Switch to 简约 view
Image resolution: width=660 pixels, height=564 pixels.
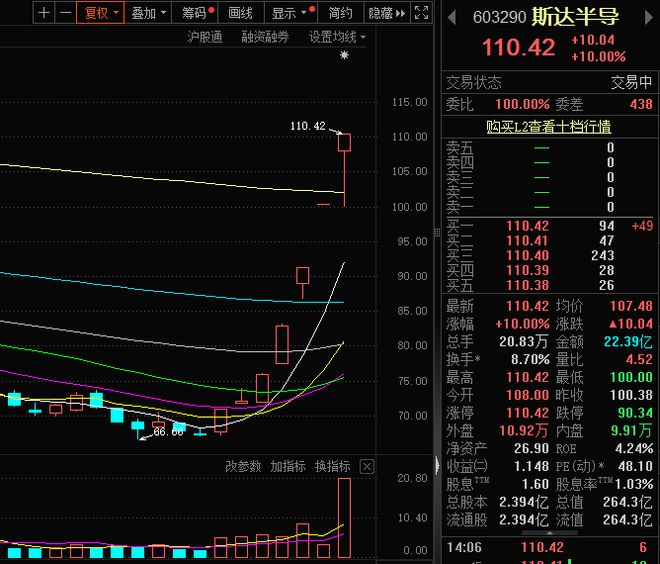click(340, 13)
